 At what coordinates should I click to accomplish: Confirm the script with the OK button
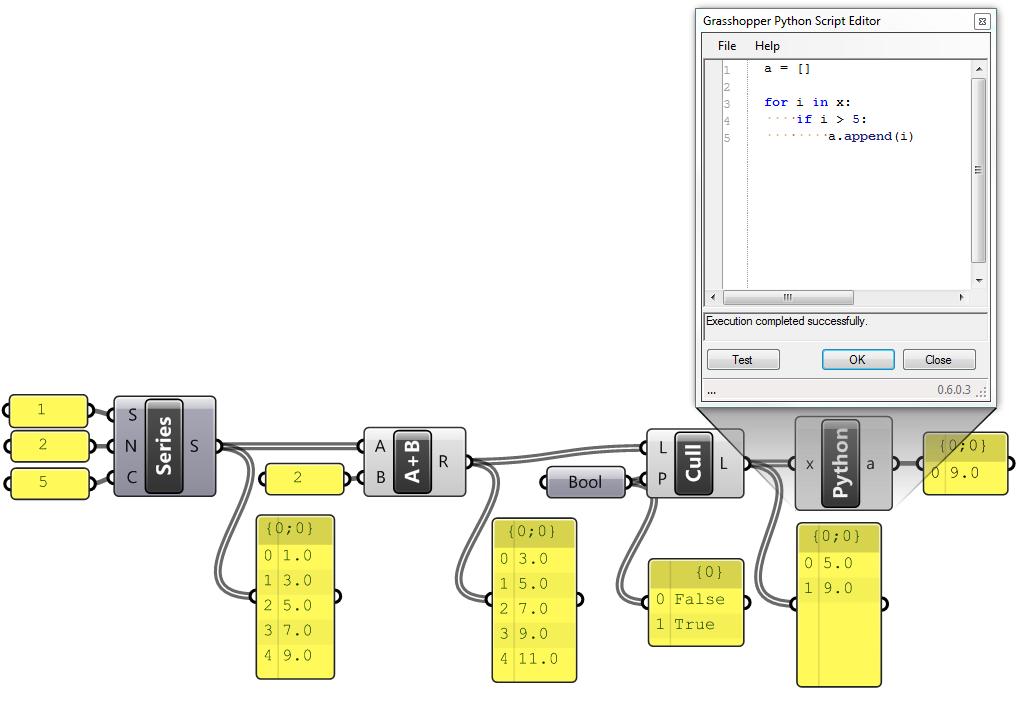click(x=857, y=360)
